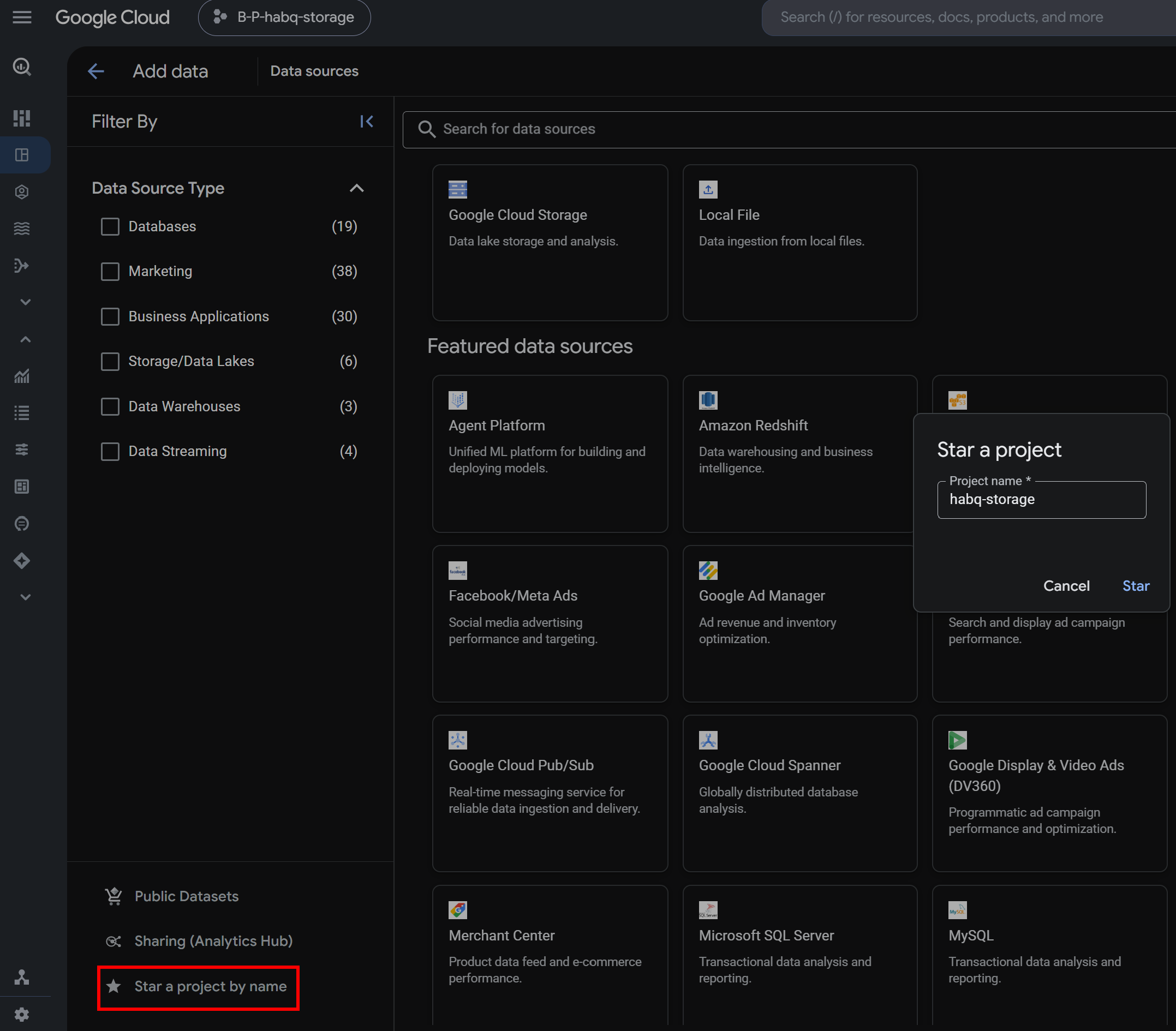Open the Data sources tab
Viewport: 1176px width, 1031px height.
tap(314, 71)
